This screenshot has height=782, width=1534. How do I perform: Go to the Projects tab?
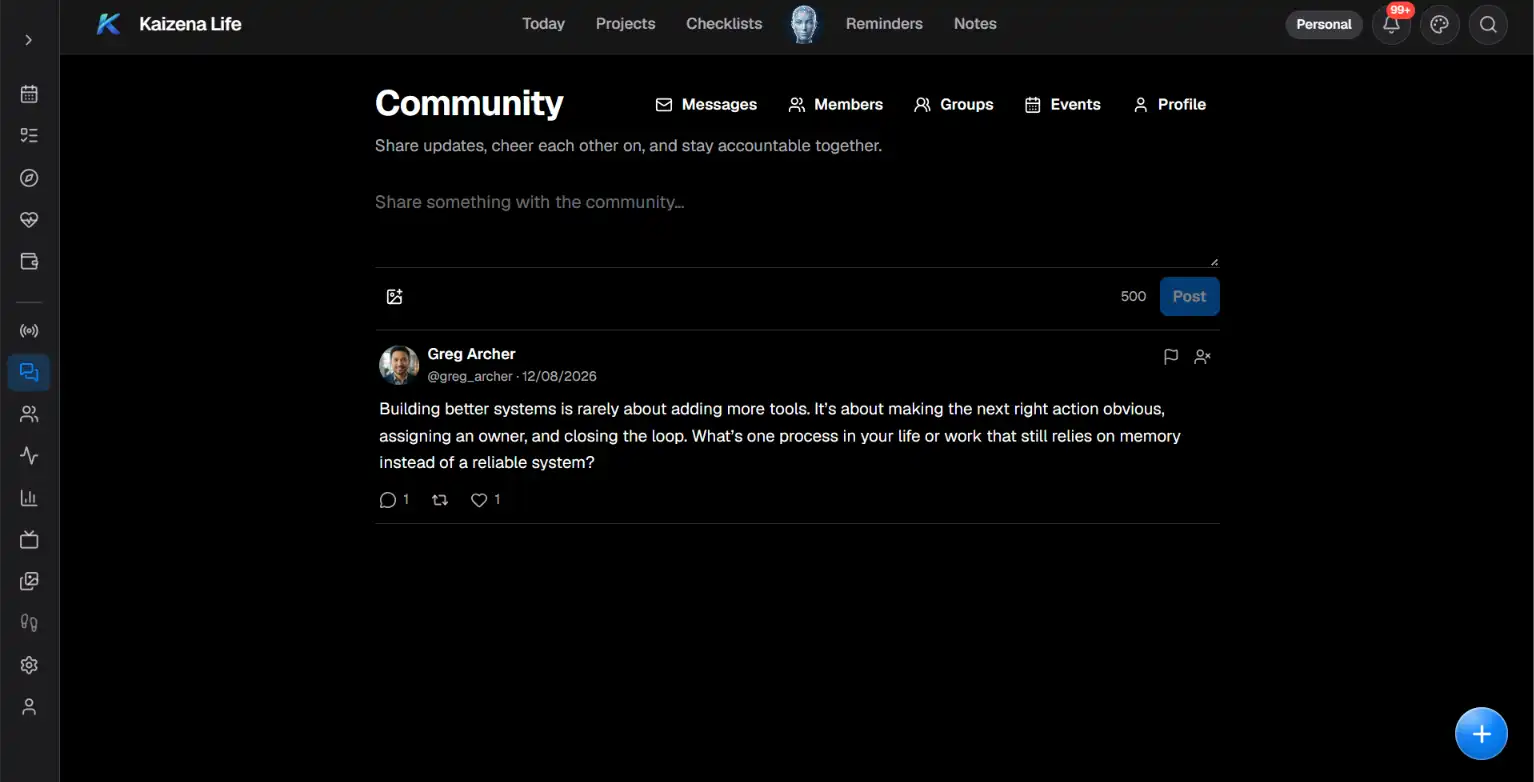point(625,24)
